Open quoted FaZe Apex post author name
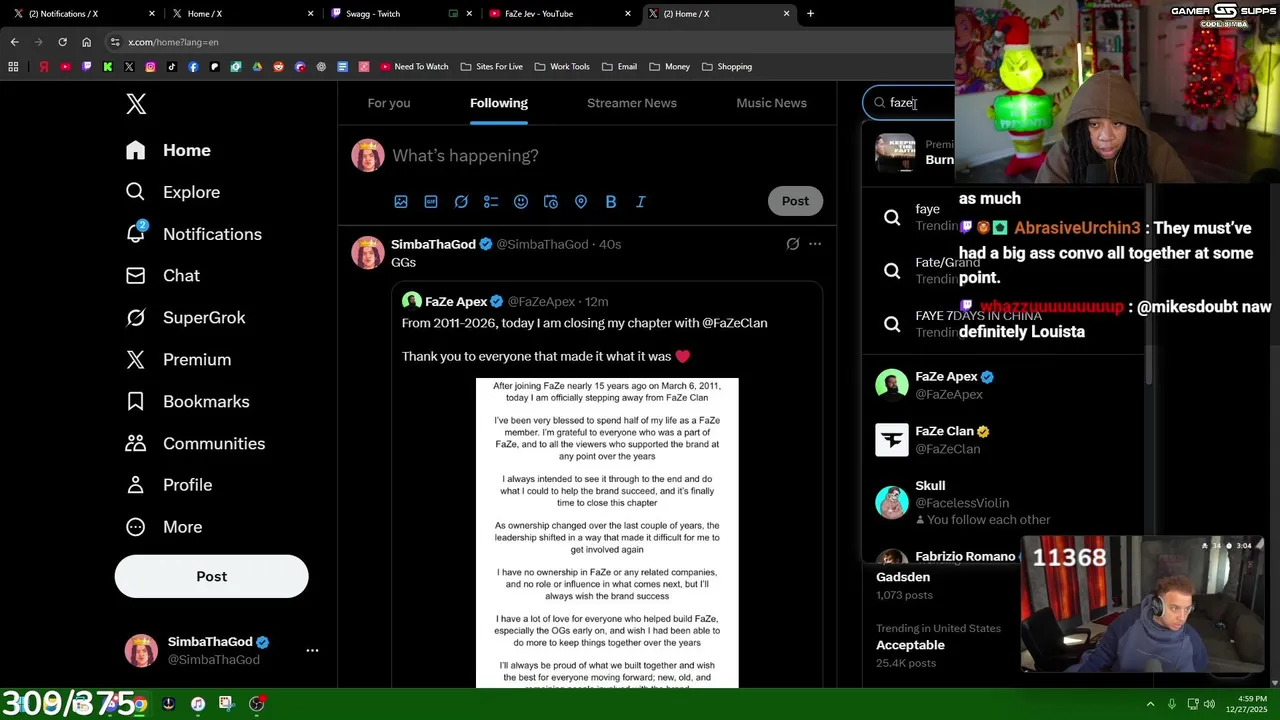1280x720 pixels. click(456, 301)
